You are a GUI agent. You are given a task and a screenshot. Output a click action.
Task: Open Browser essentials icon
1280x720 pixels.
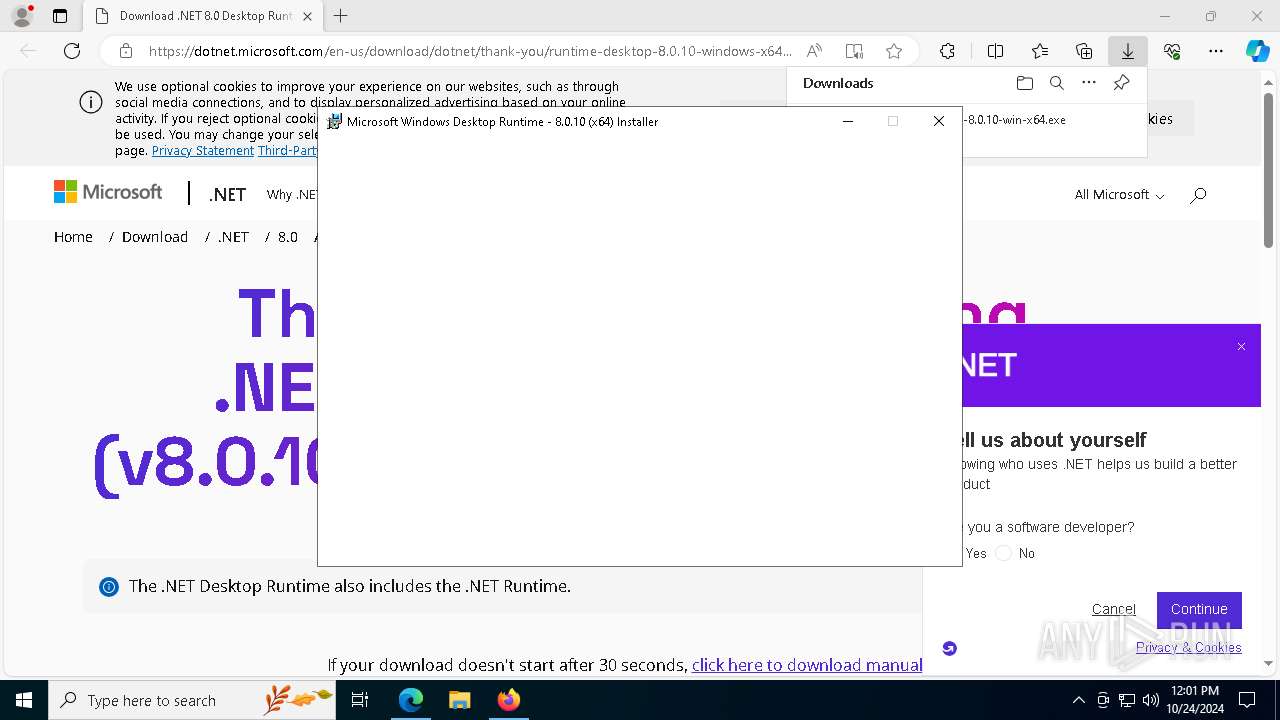coord(1172,51)
